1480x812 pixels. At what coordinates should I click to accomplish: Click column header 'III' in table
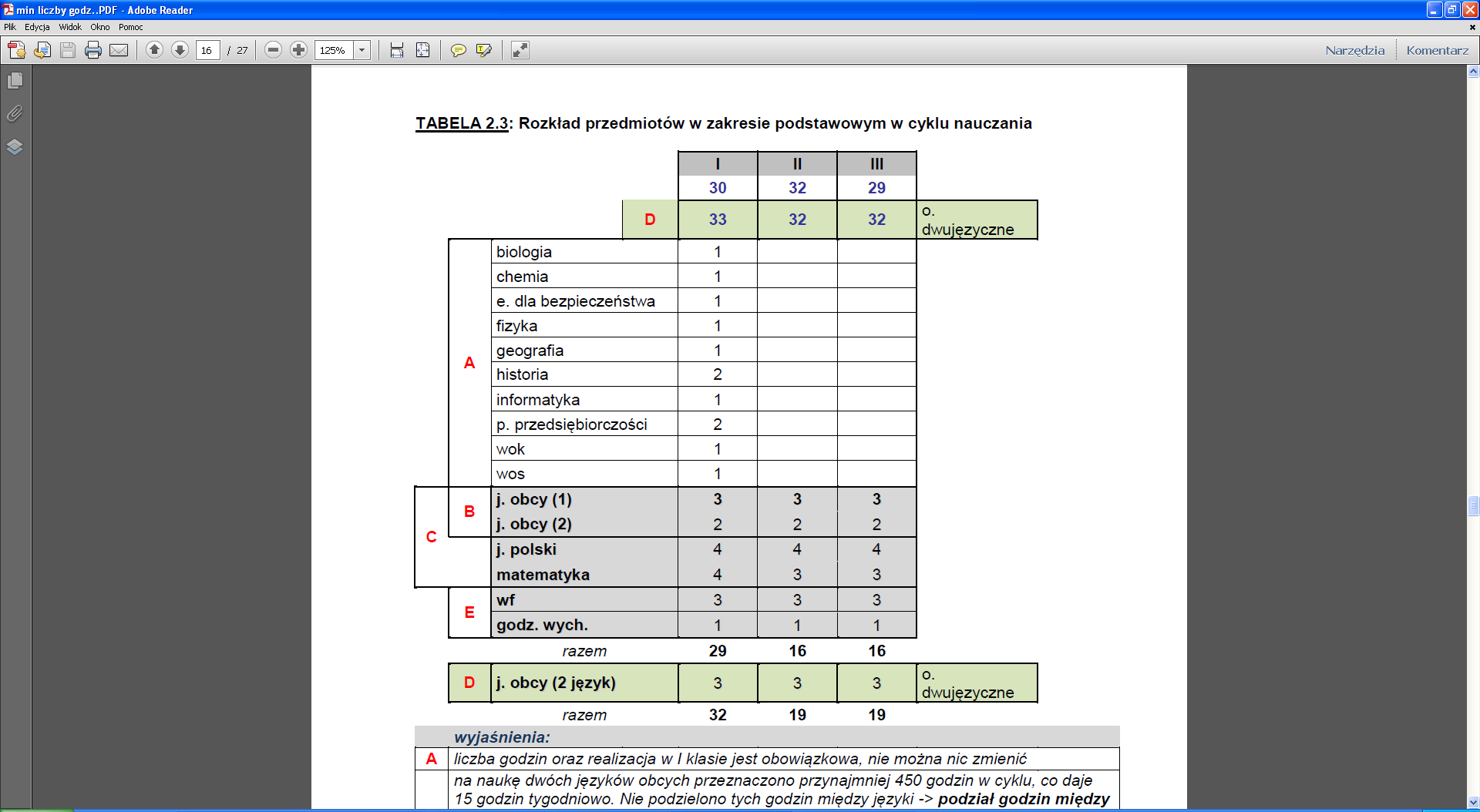876,164
